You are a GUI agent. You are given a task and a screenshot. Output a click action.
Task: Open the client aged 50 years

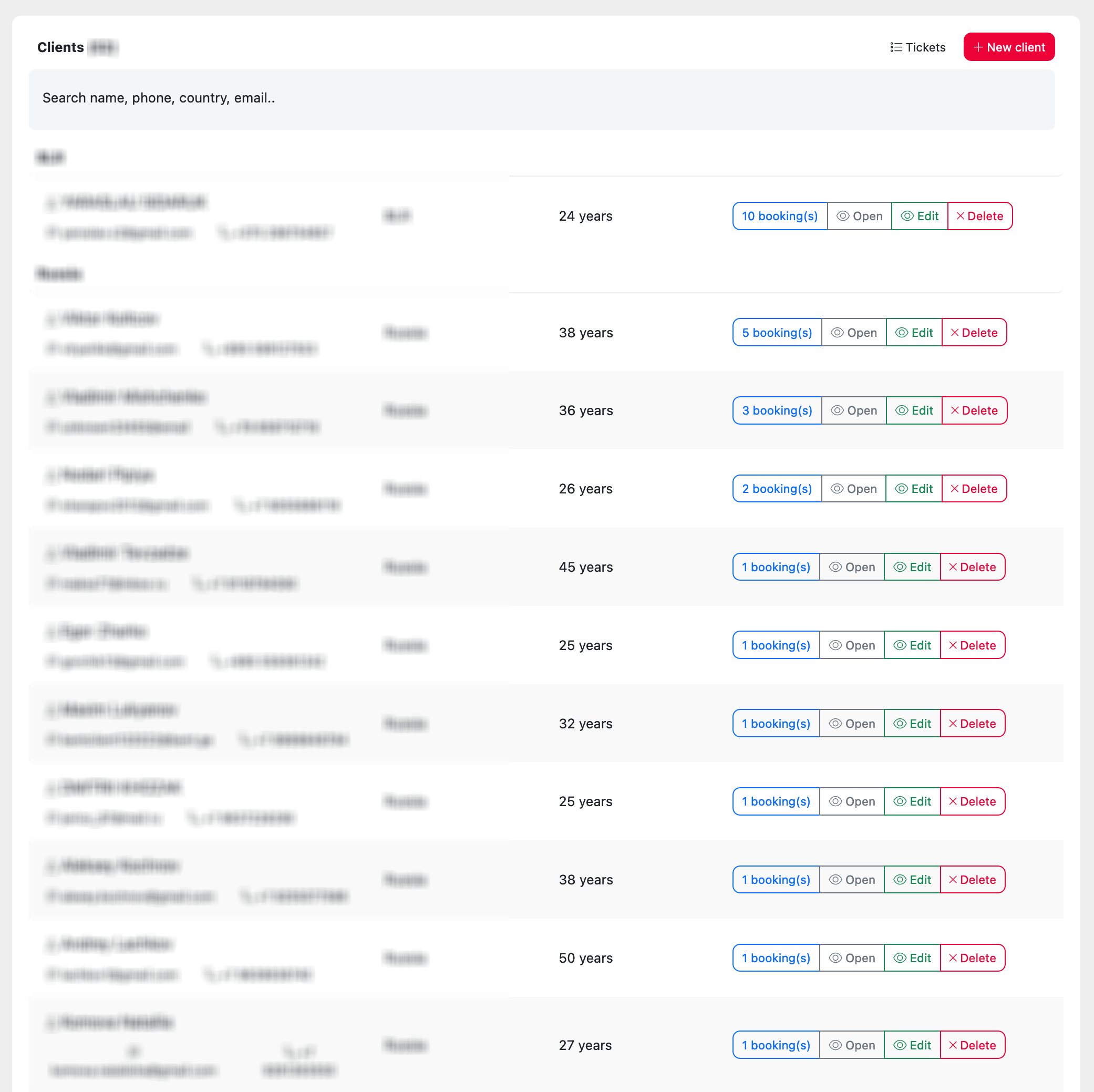coord(851,958)
